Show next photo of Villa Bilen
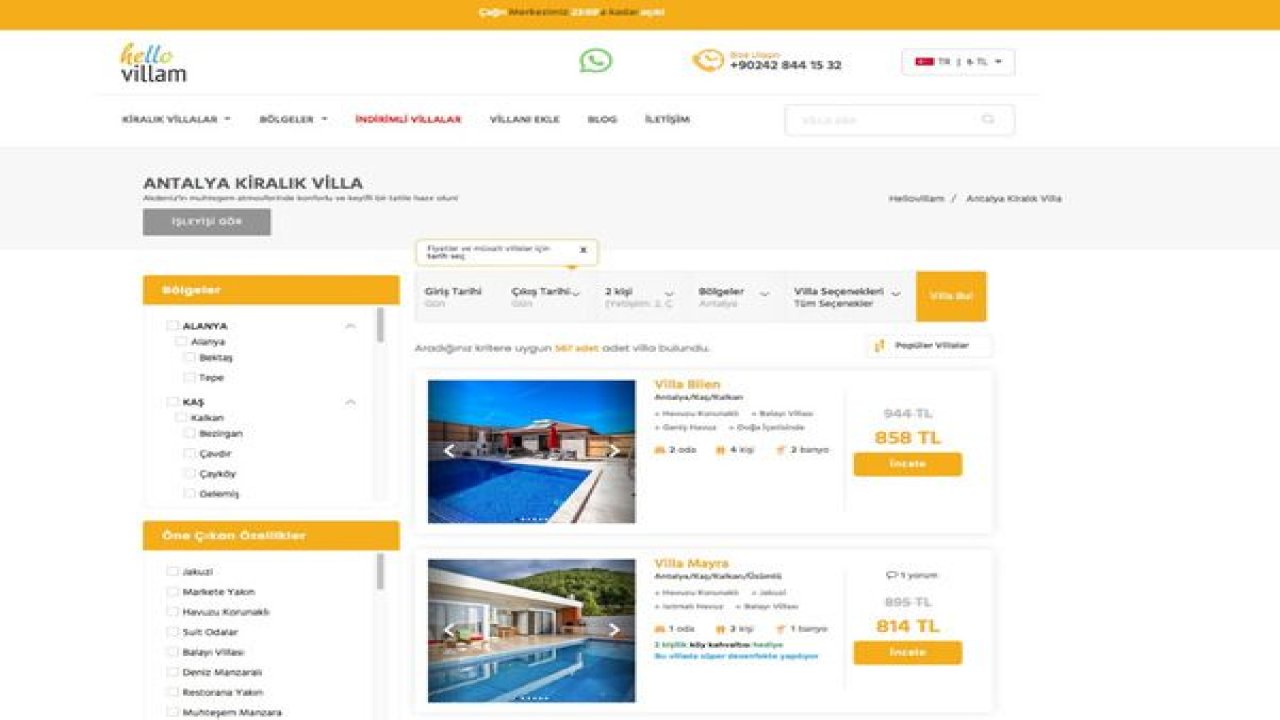This screenshot has width=1280, height=720. coord(614,451)
